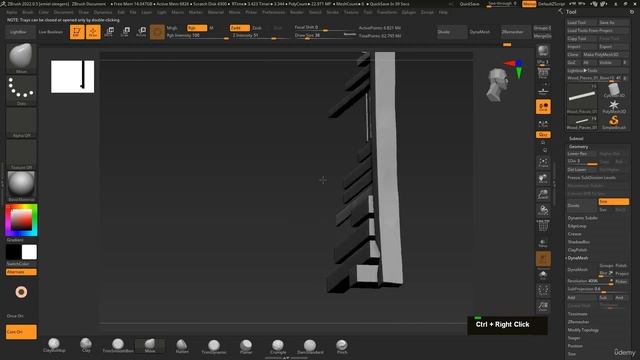Click Save As in Tool panel
Viewport: 640px width, 360px height.
point(613,23)
